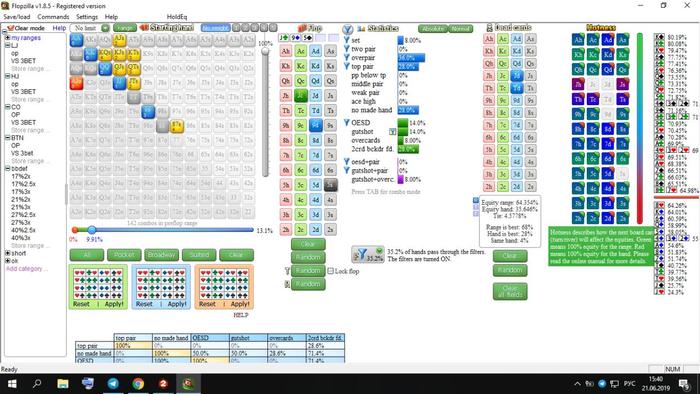Click the All range button
Image resolution: width=700 pixels, height=394 pixels.
point(87,255)
